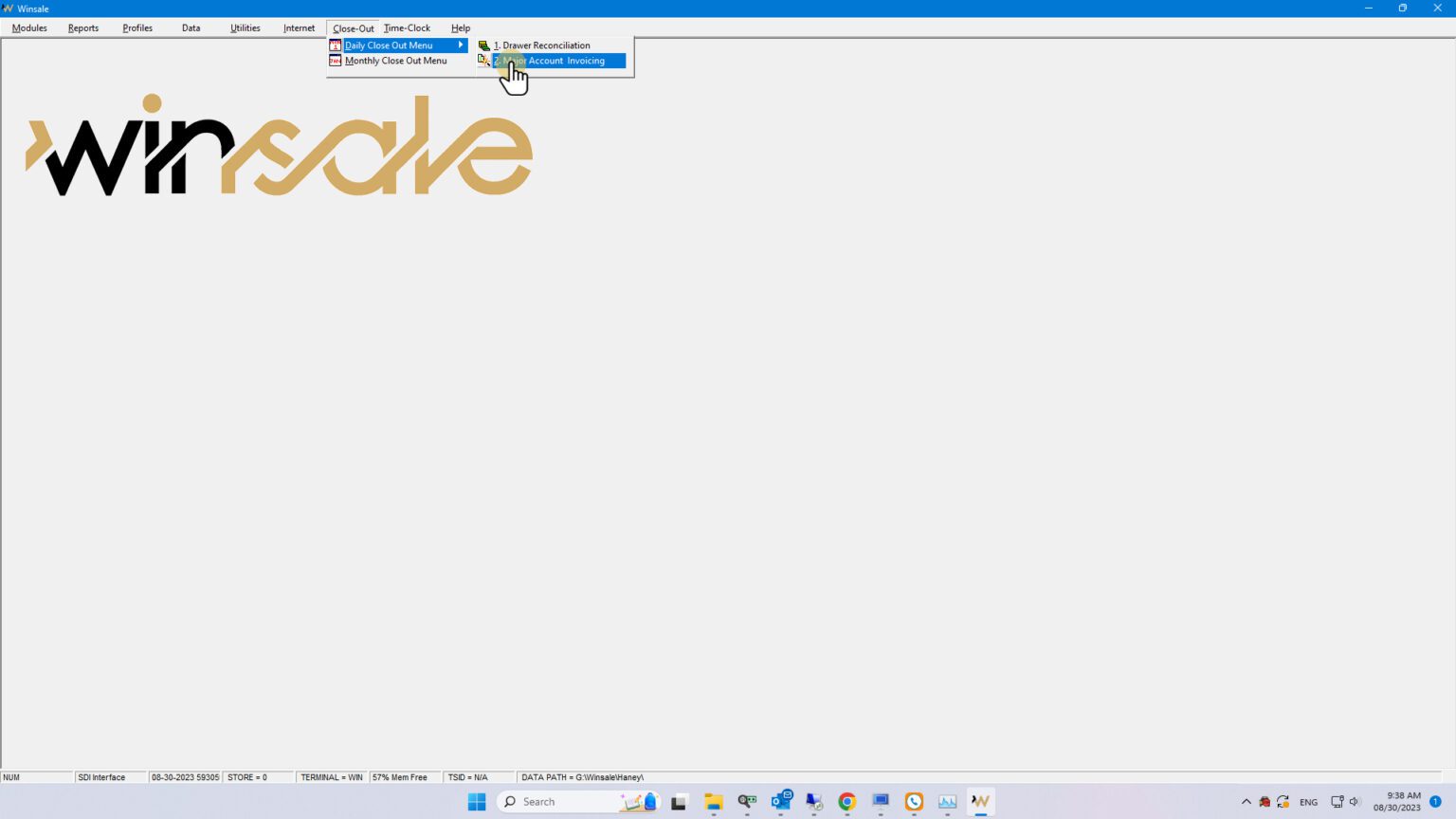Click the Daily Close Out calendar icon

pos(335,45)
